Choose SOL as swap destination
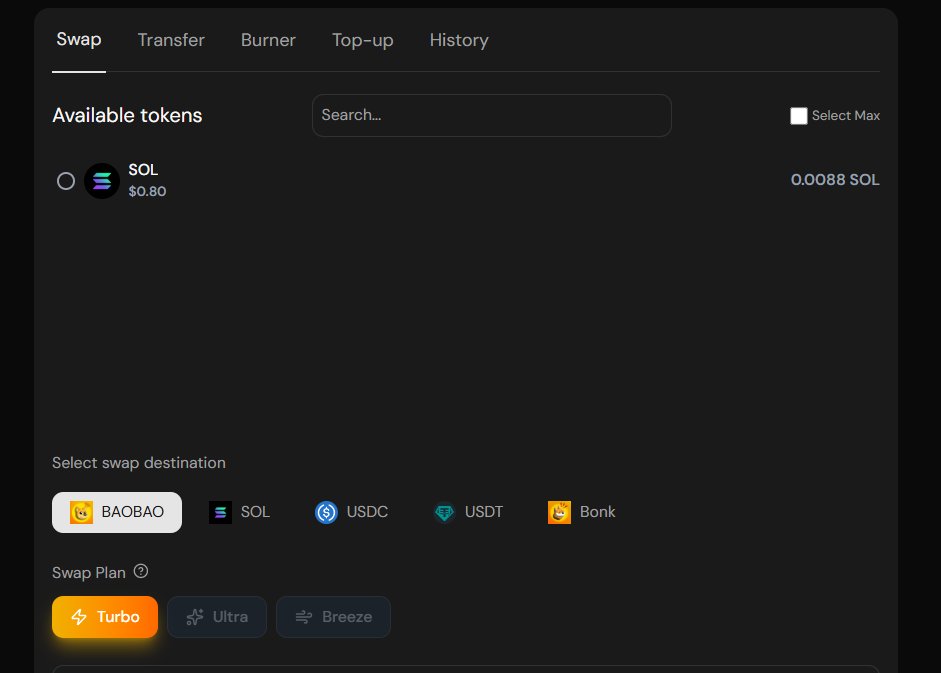This screenshot has width=941, height=673. (239, 512)
